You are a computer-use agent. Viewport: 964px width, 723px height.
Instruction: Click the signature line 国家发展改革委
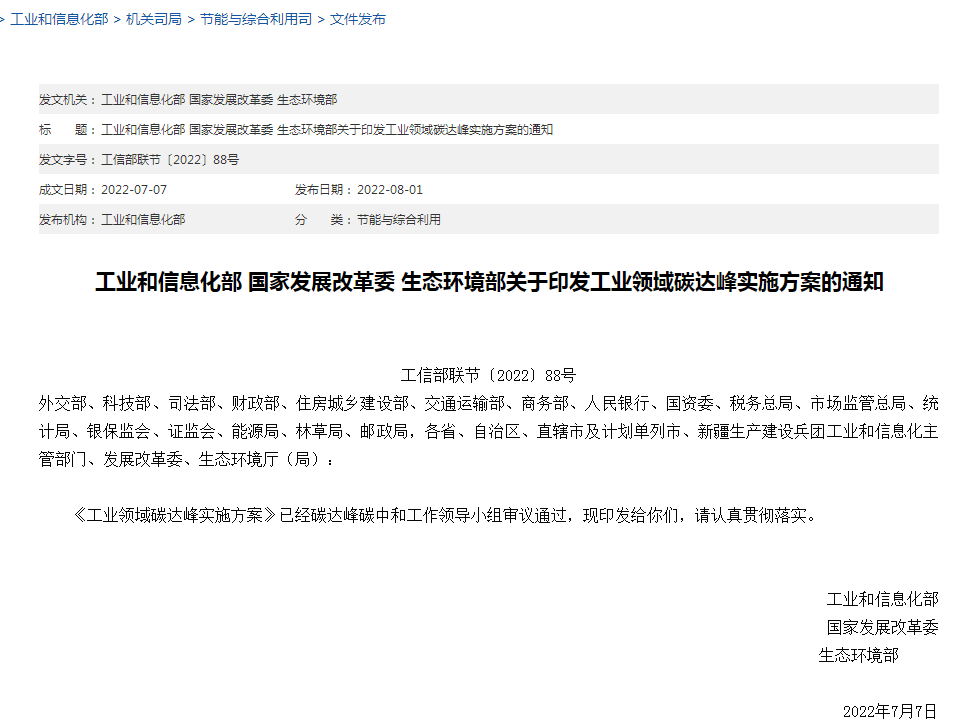[x=882, y=628]
